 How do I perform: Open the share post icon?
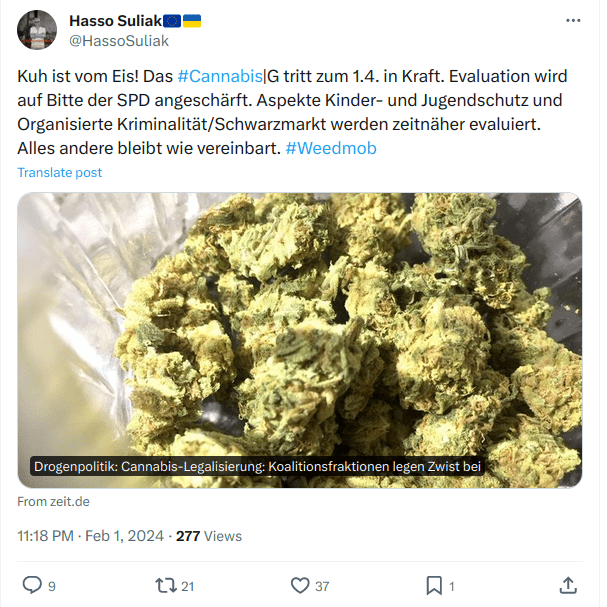[x=568, y=585]
